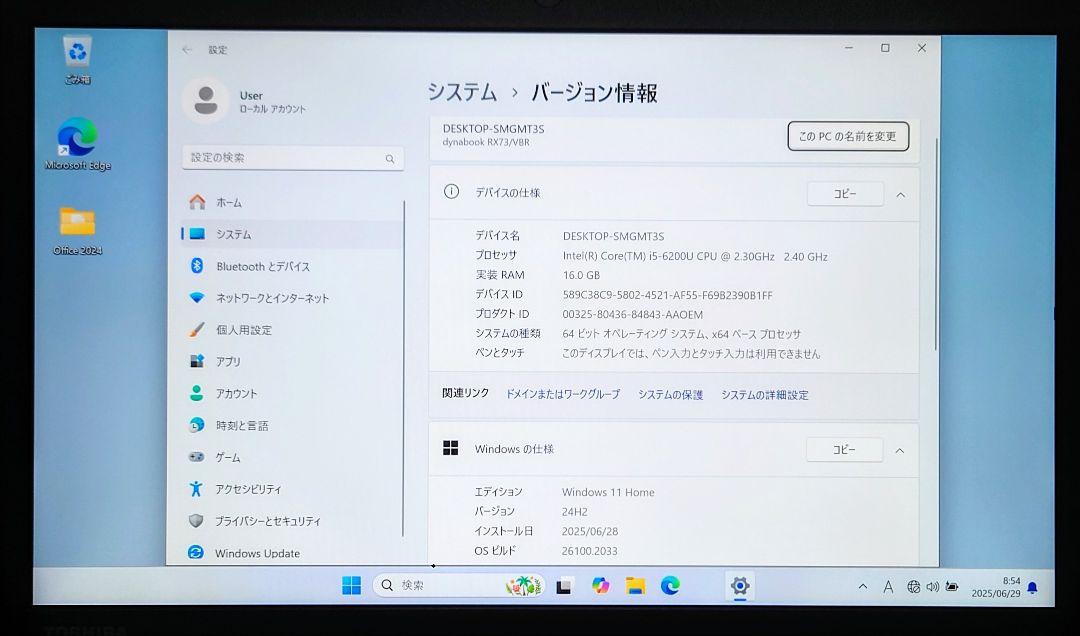Open the clock showing 8:54
The image size is (1080, 636).
(x=996, y=587)
